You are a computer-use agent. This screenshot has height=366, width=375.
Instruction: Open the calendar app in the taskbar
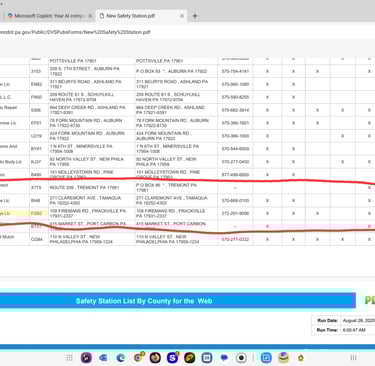[207, 358]
